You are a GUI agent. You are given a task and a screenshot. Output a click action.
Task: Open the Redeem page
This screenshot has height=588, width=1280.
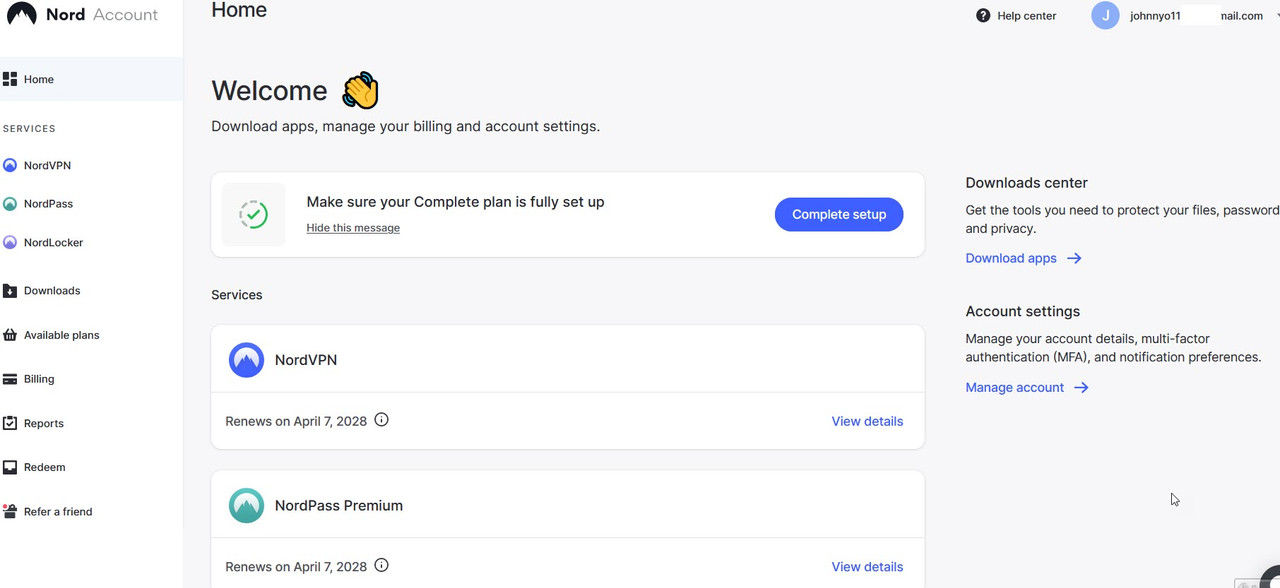44,468
